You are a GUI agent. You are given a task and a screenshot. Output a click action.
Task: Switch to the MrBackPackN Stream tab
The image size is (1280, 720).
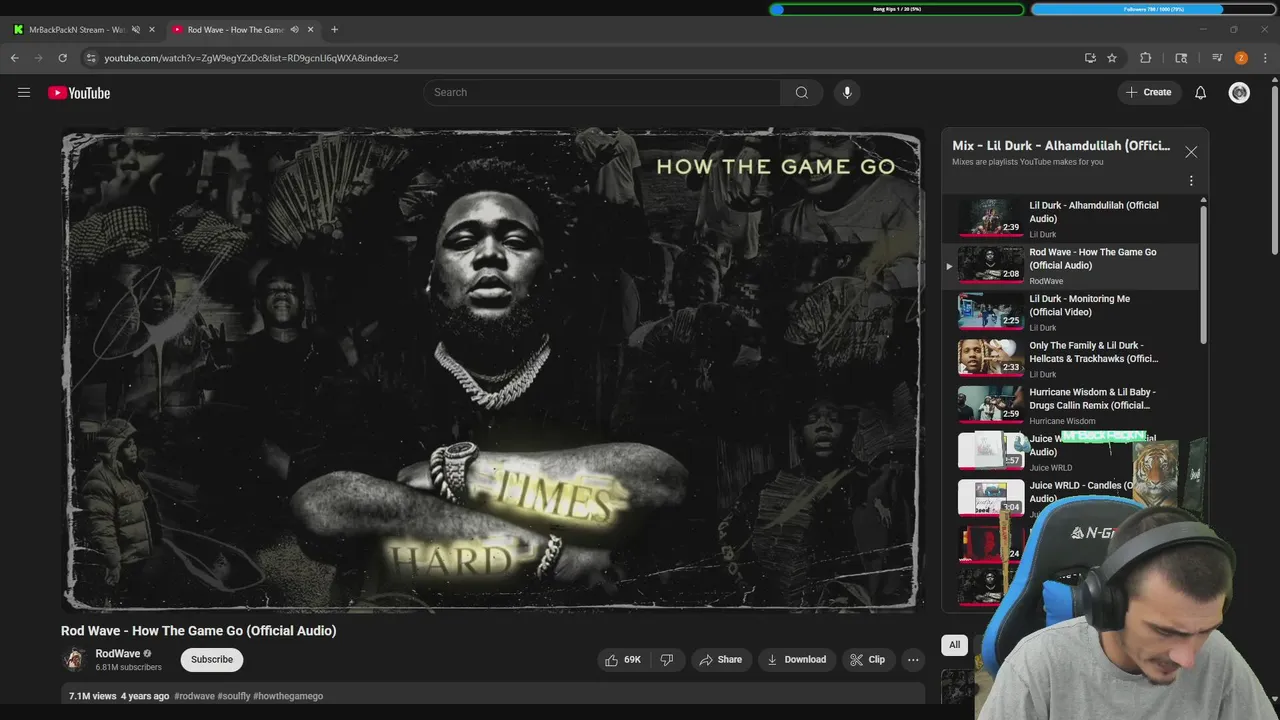pos(76,29)
